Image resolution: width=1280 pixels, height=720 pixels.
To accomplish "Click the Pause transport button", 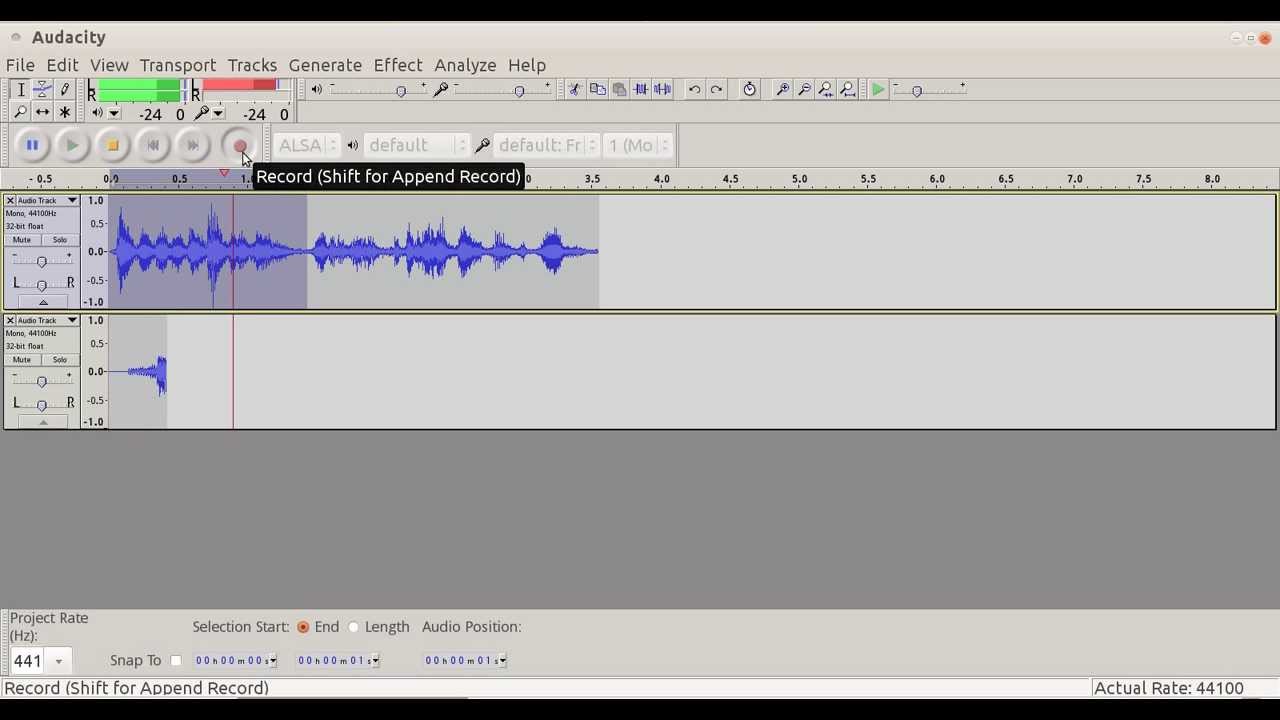I will point(32,146).
